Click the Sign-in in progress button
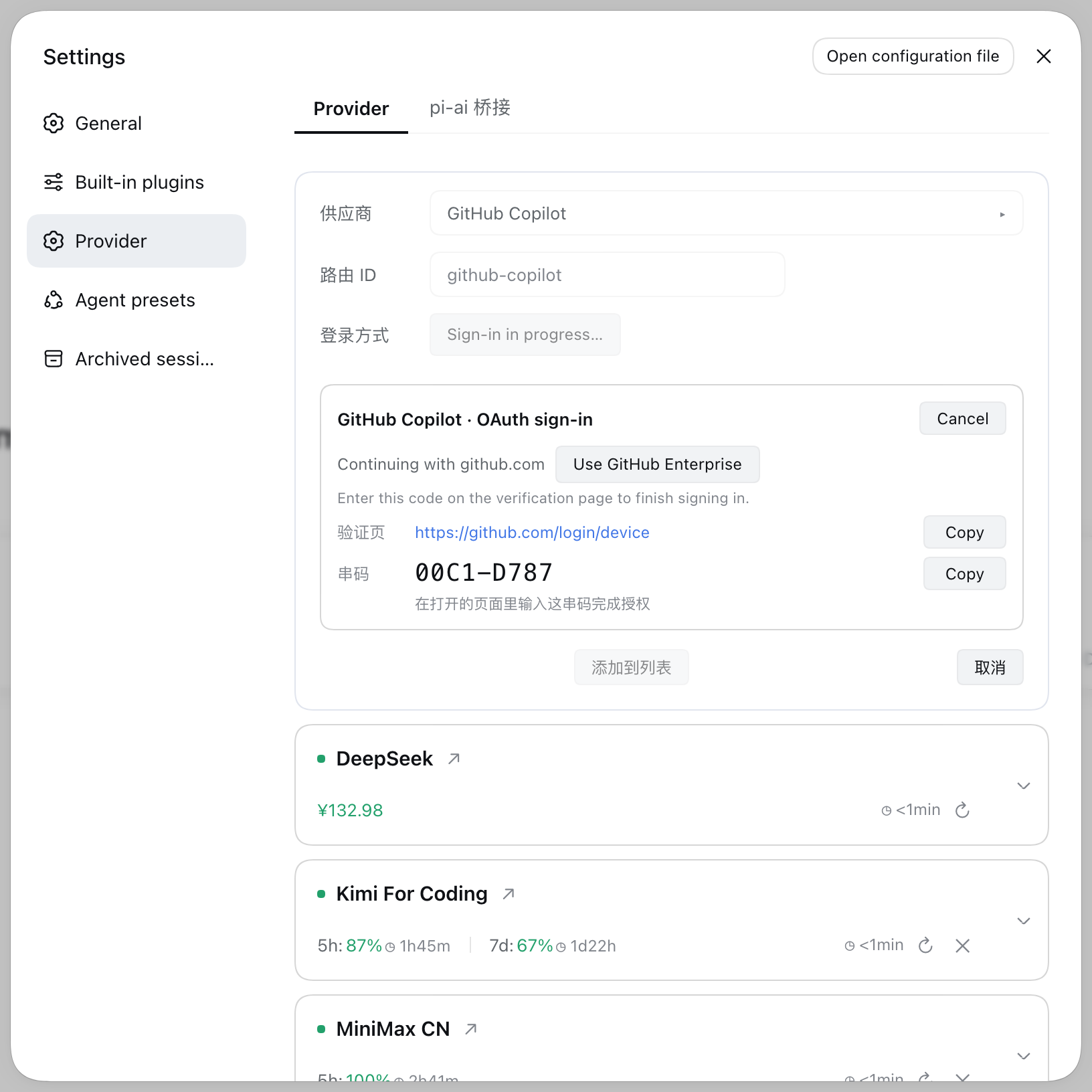Image resolution: width=1092 pixels, height=1092 pixels. point(525,335)
